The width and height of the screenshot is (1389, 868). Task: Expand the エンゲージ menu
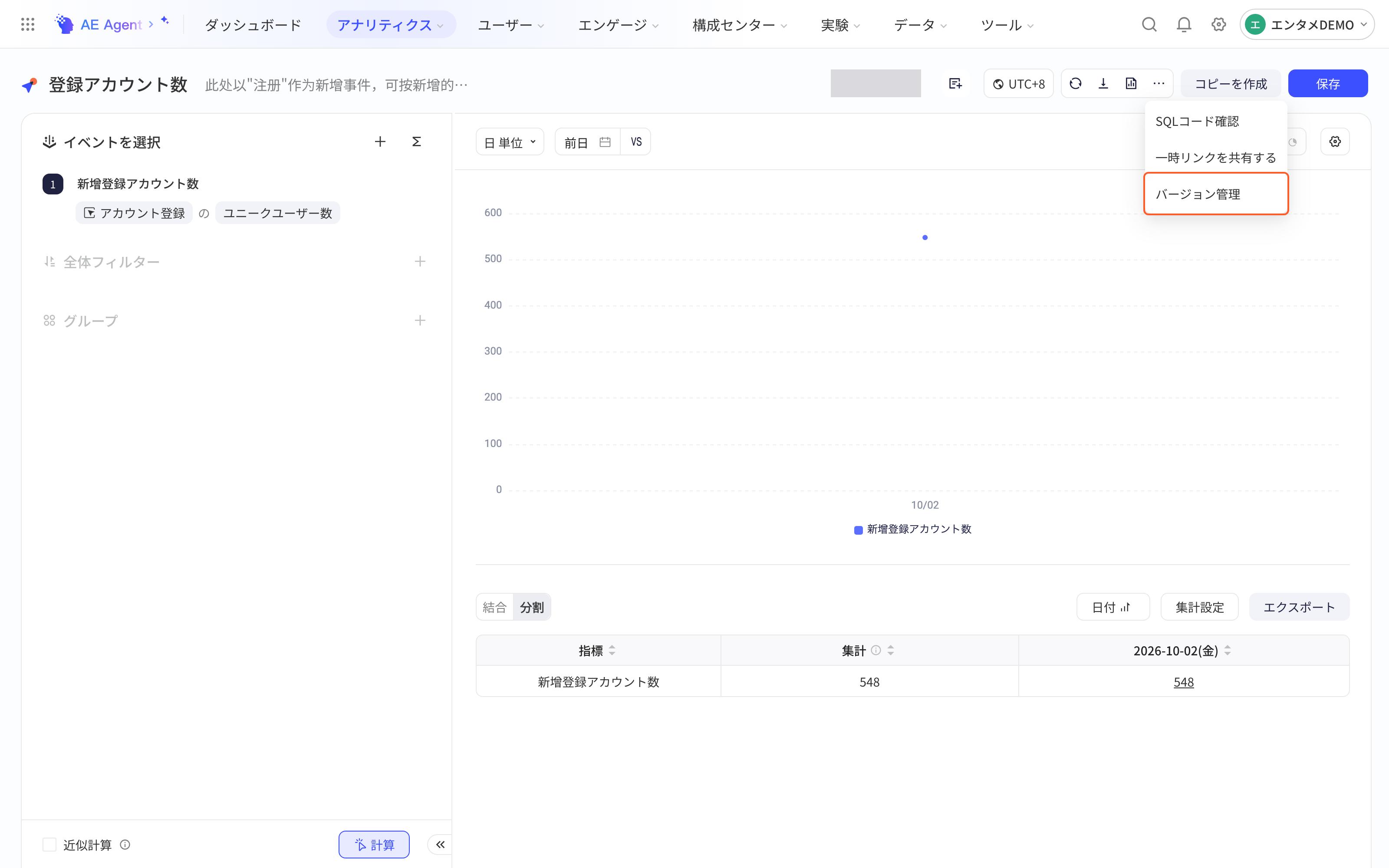point(618,25)
